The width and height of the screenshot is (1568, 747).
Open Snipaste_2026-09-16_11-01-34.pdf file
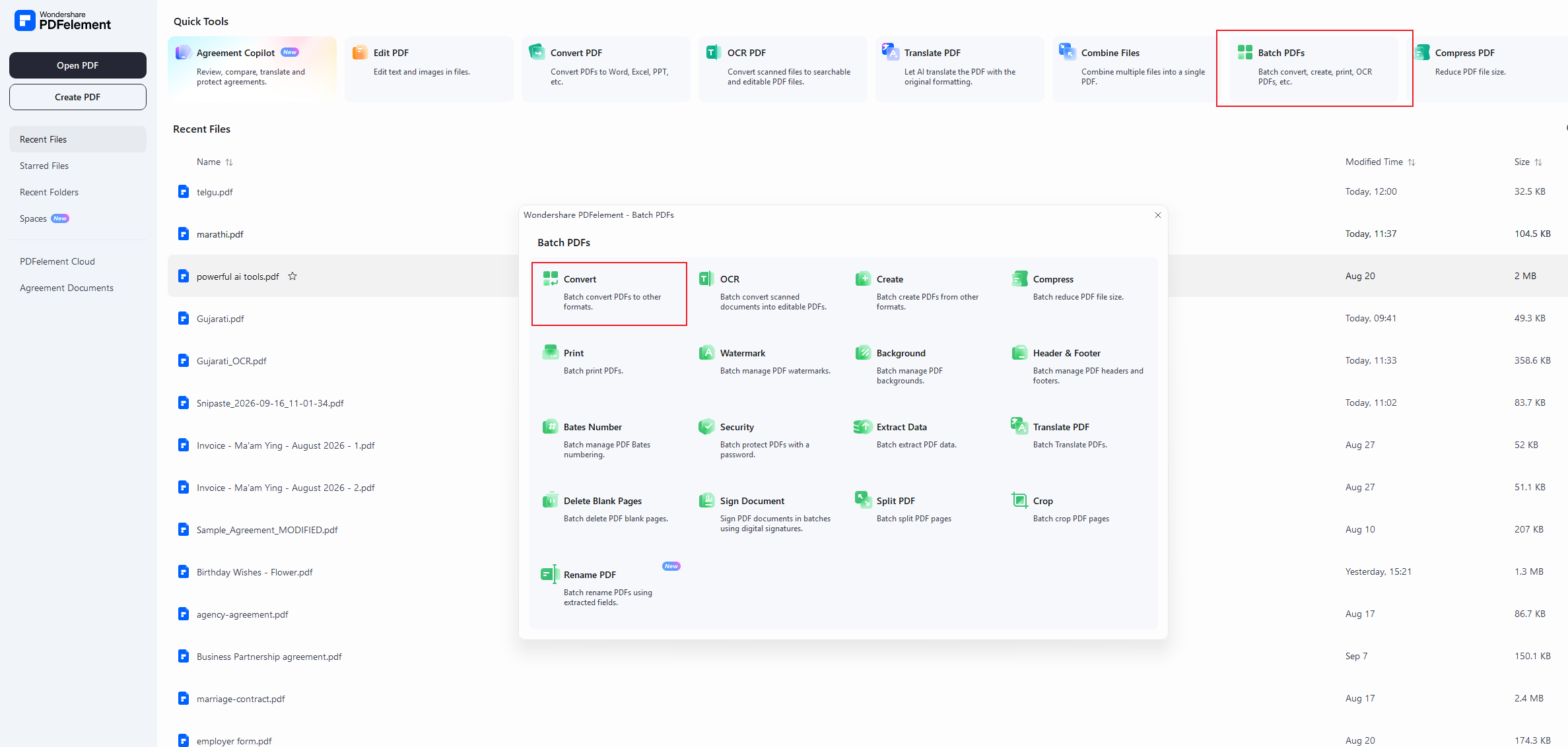(270, 403)
